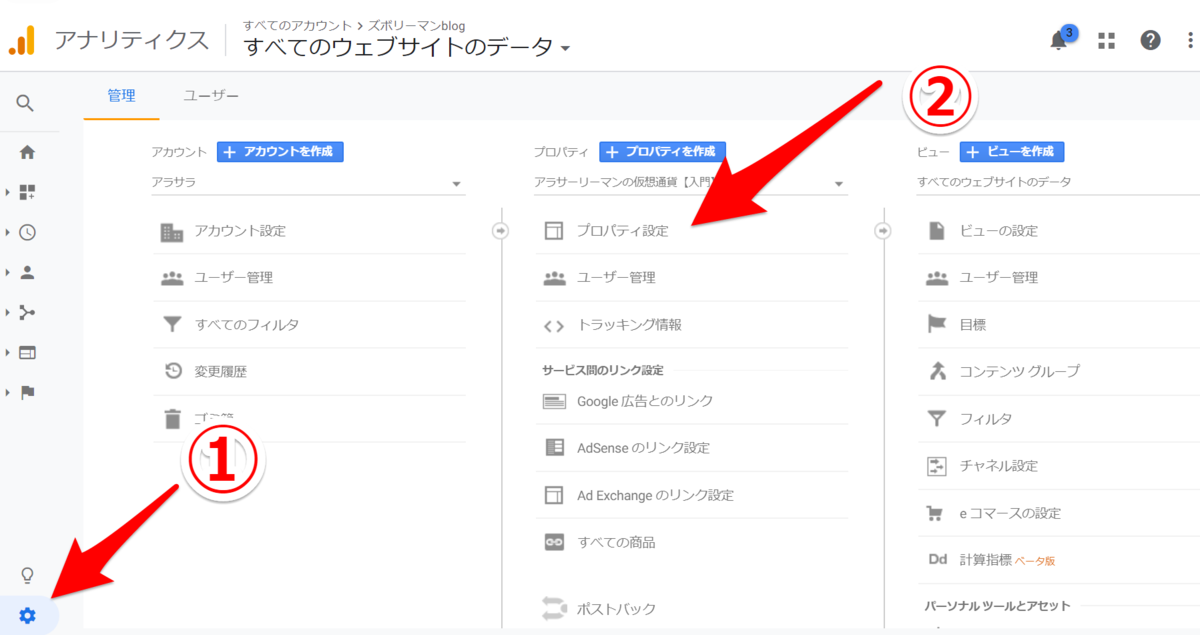Click トラッキング情報 code brackets icon
The image size is (1200, 635).
tap(554, 325)
